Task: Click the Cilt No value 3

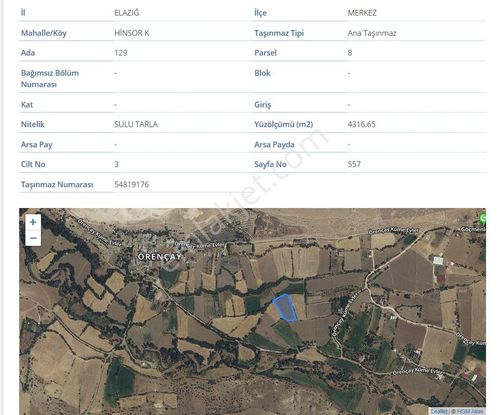Action: pos(116,164)
